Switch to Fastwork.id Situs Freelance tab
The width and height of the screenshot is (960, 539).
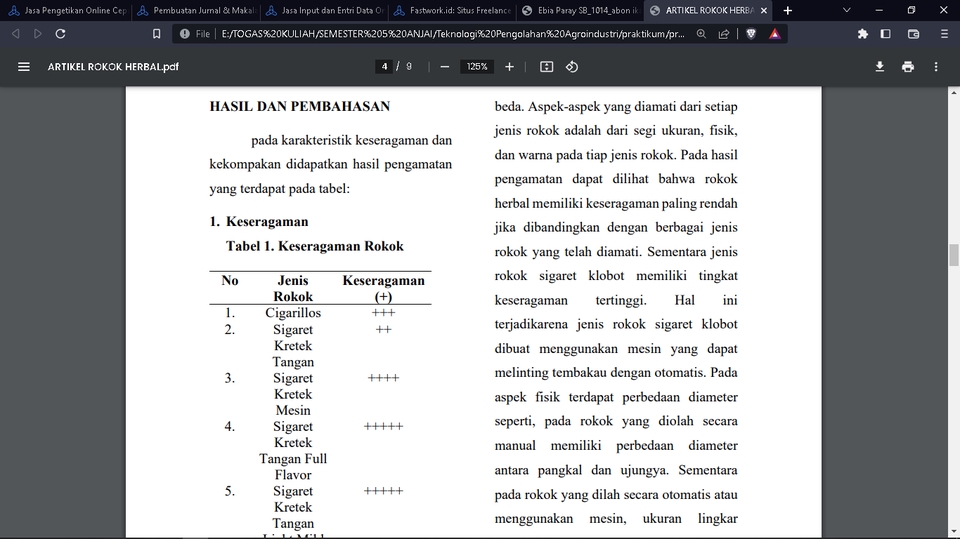coord(454,10)
